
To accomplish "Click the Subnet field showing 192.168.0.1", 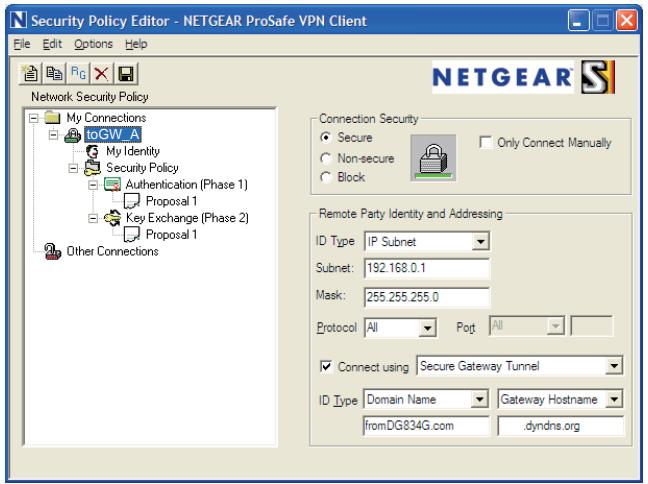I will 427,269.
